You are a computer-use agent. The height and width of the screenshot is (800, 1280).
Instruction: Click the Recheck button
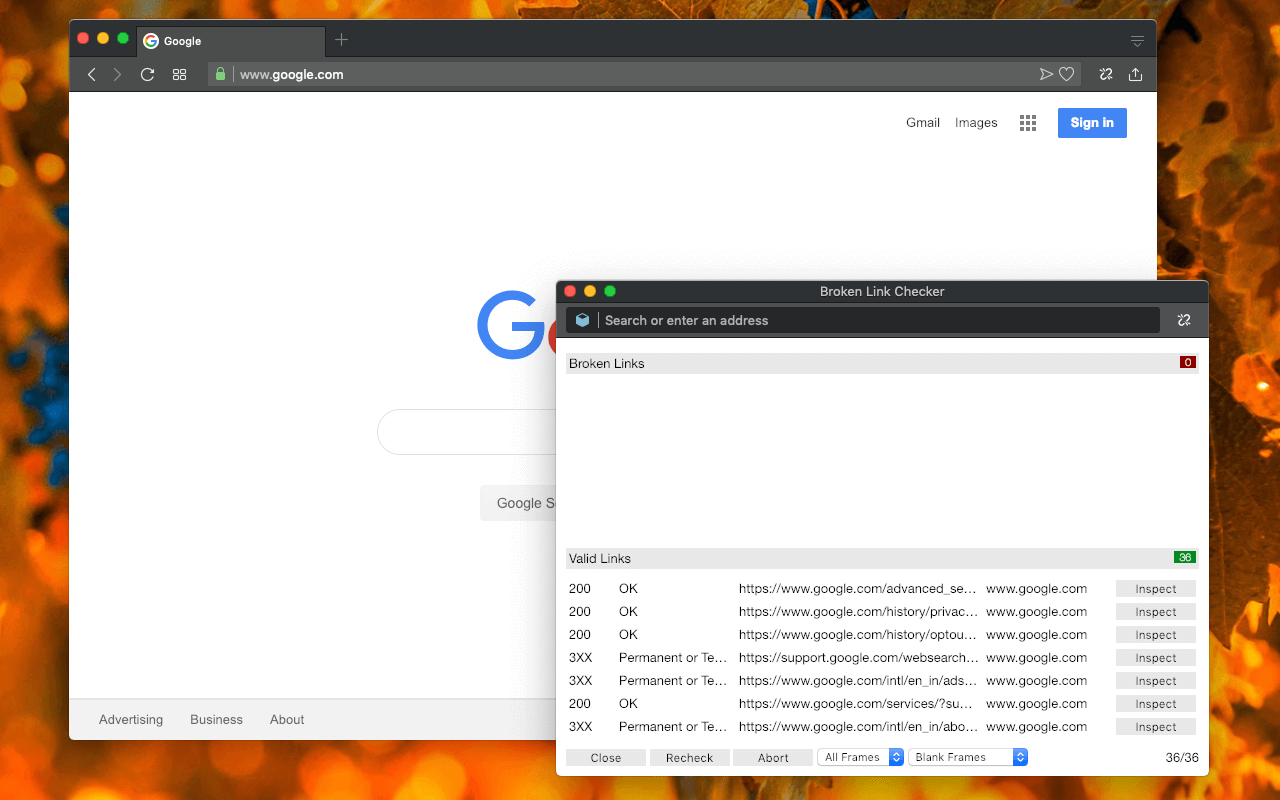[690, 758]
